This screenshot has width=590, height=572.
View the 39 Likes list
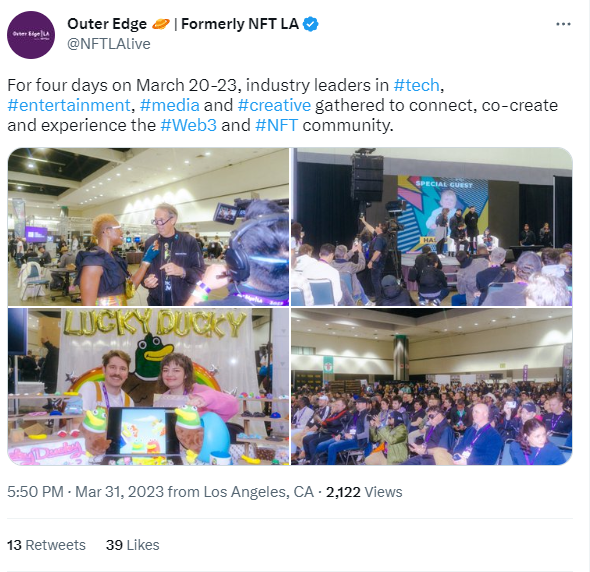pos(132,545)
